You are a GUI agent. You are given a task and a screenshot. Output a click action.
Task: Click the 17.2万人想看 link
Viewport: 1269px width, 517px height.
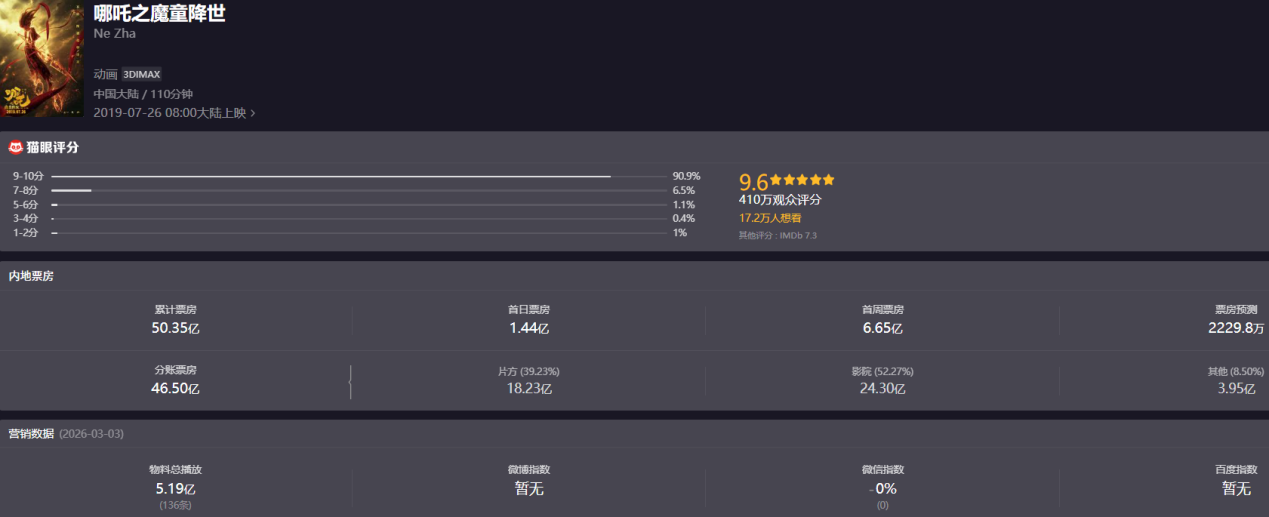[x=769, y=217]
